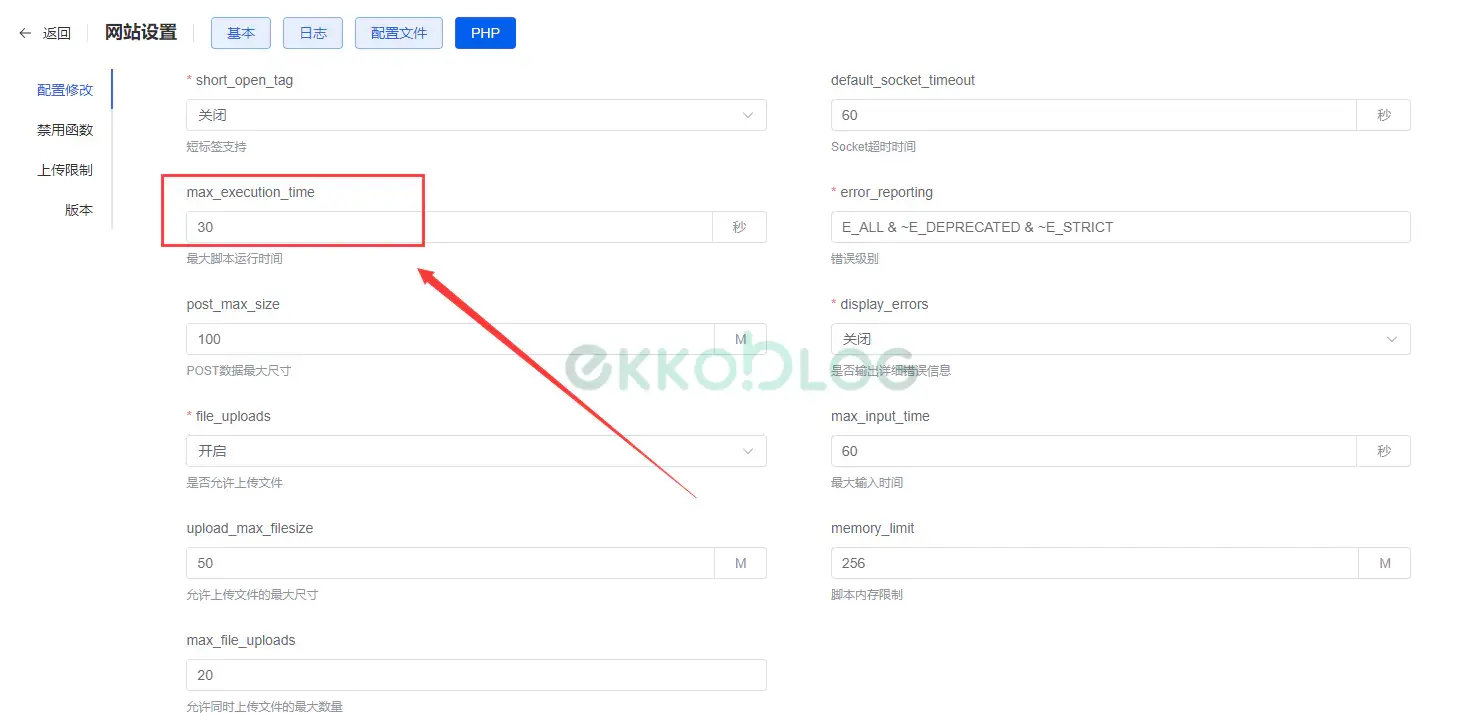Expand the short_open_tag dropdown
Screen dimensions: 1460x713
click(476, 115)
